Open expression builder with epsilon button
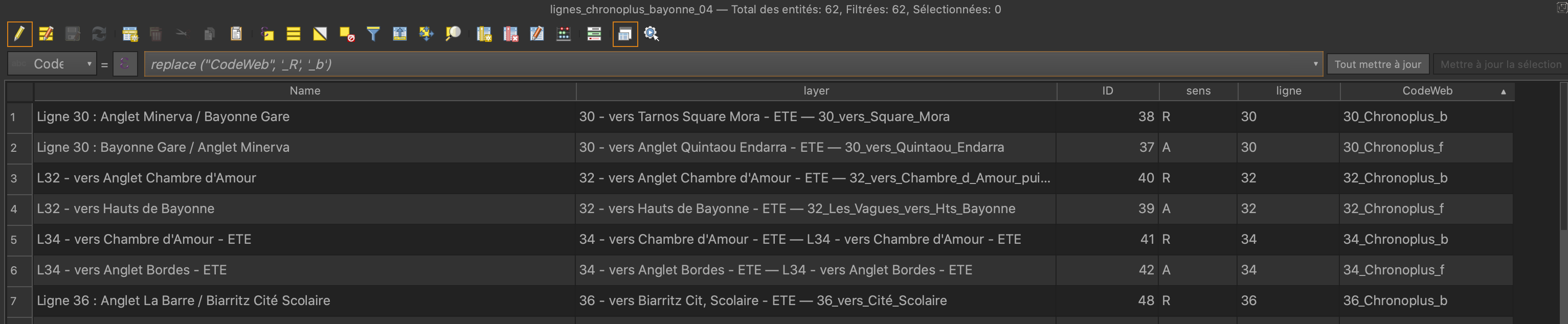1568x324 pixels. click(x=125, y=64)
